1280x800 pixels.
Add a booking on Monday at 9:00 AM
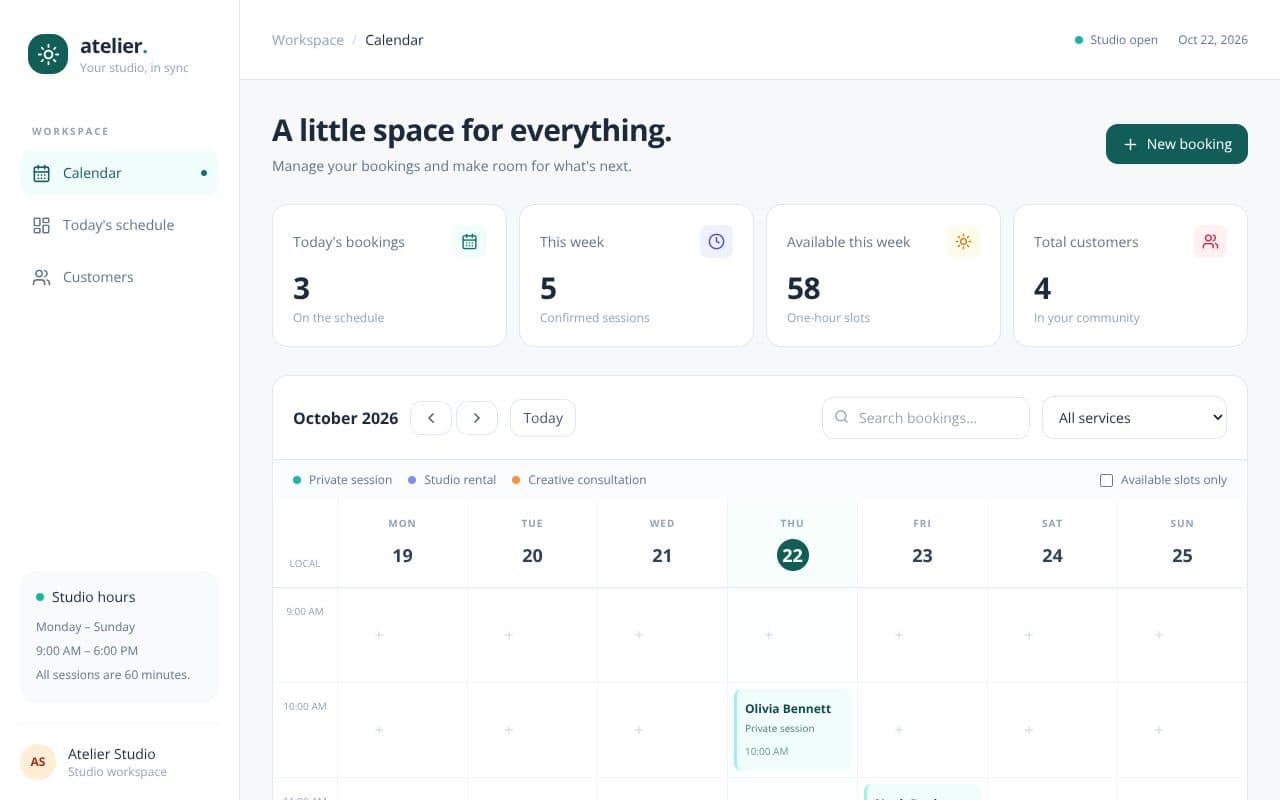click(379, 635)
